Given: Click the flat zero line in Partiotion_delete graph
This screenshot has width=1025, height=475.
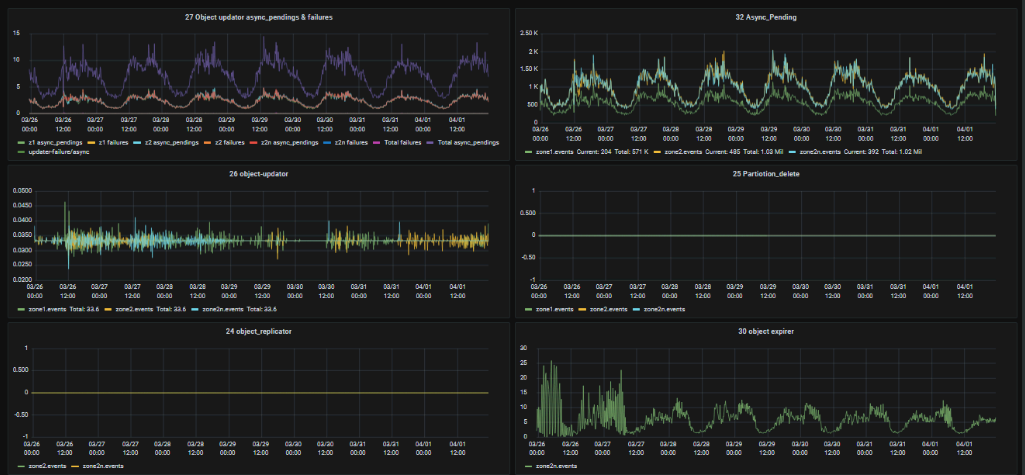Looking at the screenshot, I should (765, 235).
